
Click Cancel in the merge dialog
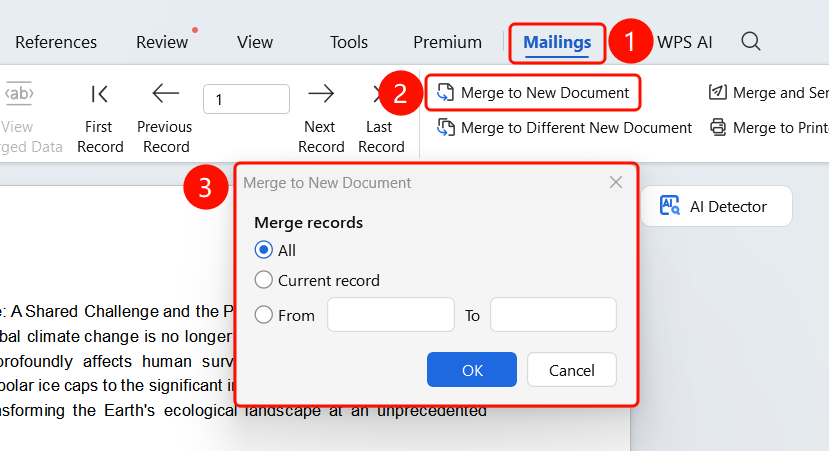point(572,370)
